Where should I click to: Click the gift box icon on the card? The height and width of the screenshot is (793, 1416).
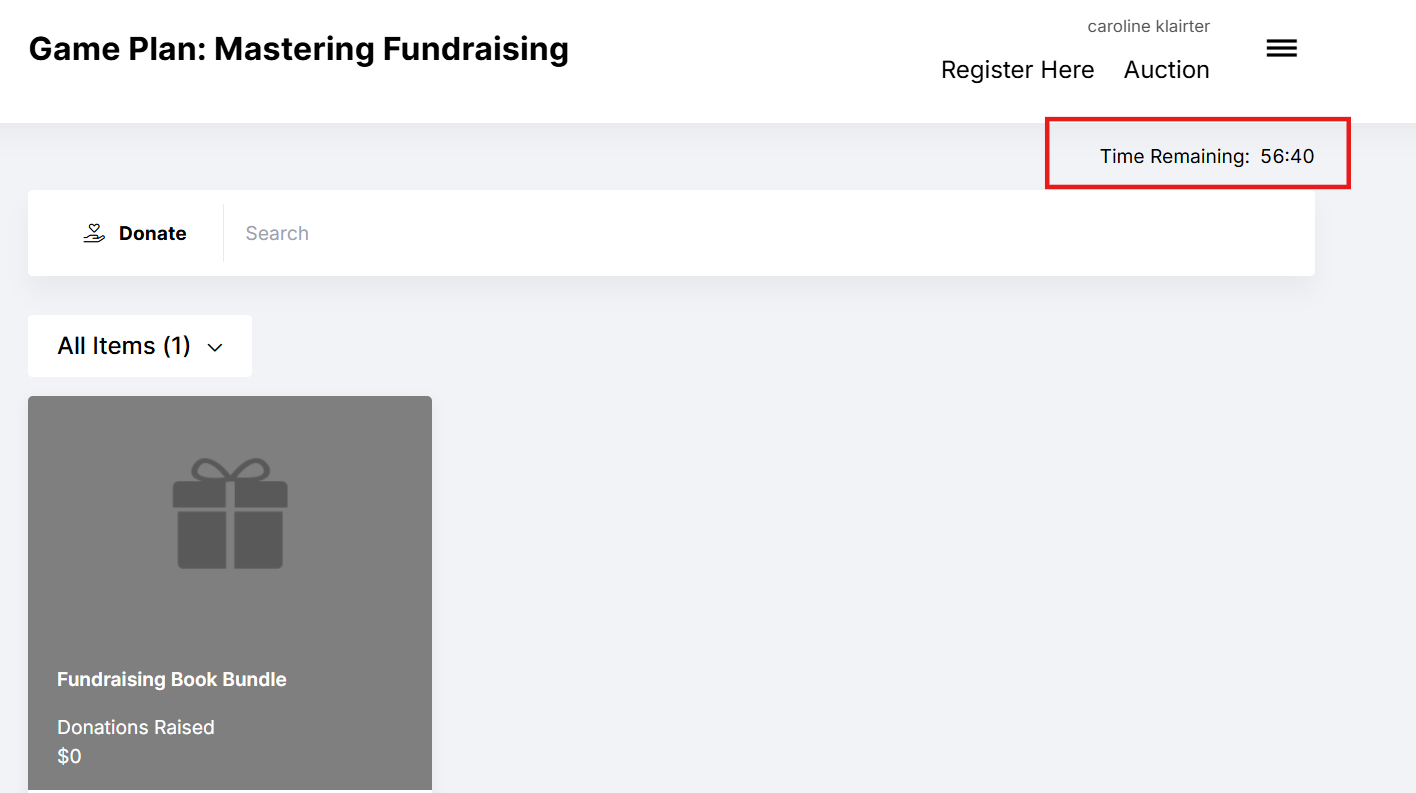coord(230,514)
